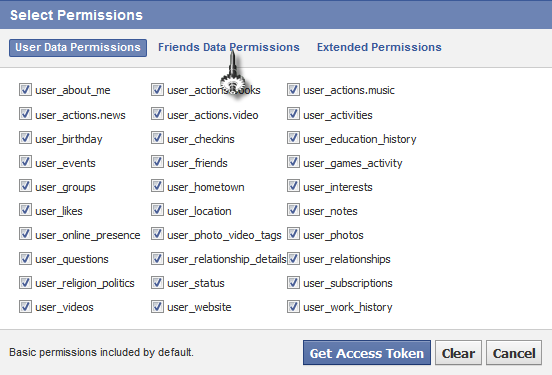Uncheck user_work_history checkbox
The width and height of the screenshot is (552, 375).
pos(293,306)
